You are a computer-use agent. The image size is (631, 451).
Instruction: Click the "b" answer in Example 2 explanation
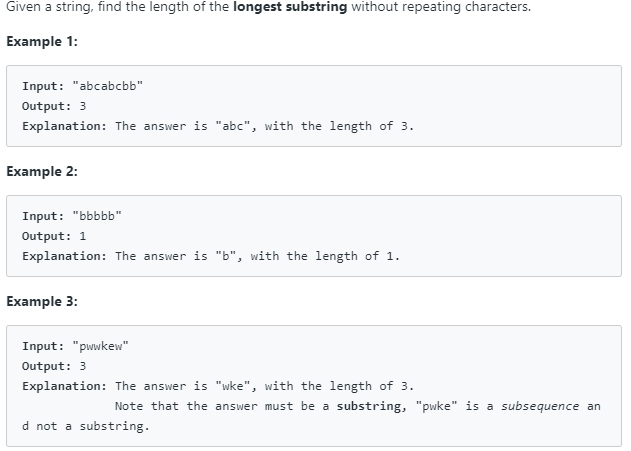226,256
